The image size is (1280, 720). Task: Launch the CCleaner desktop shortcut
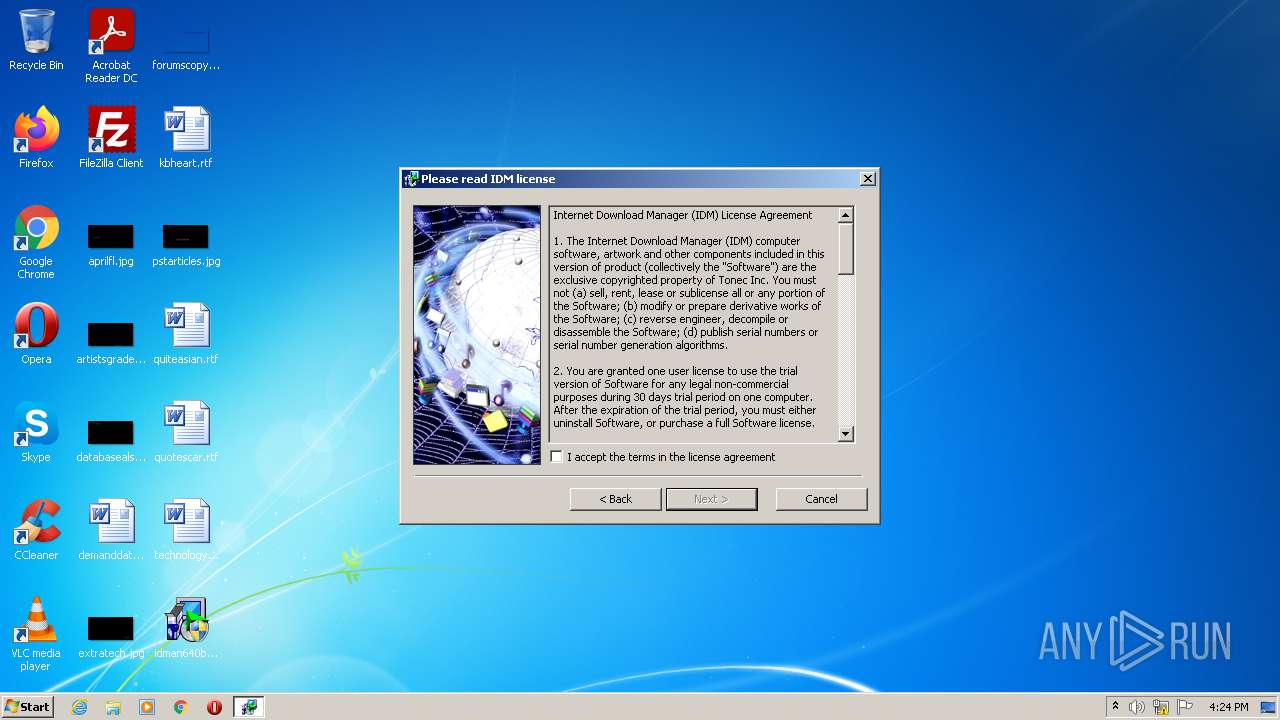[36, 530]
